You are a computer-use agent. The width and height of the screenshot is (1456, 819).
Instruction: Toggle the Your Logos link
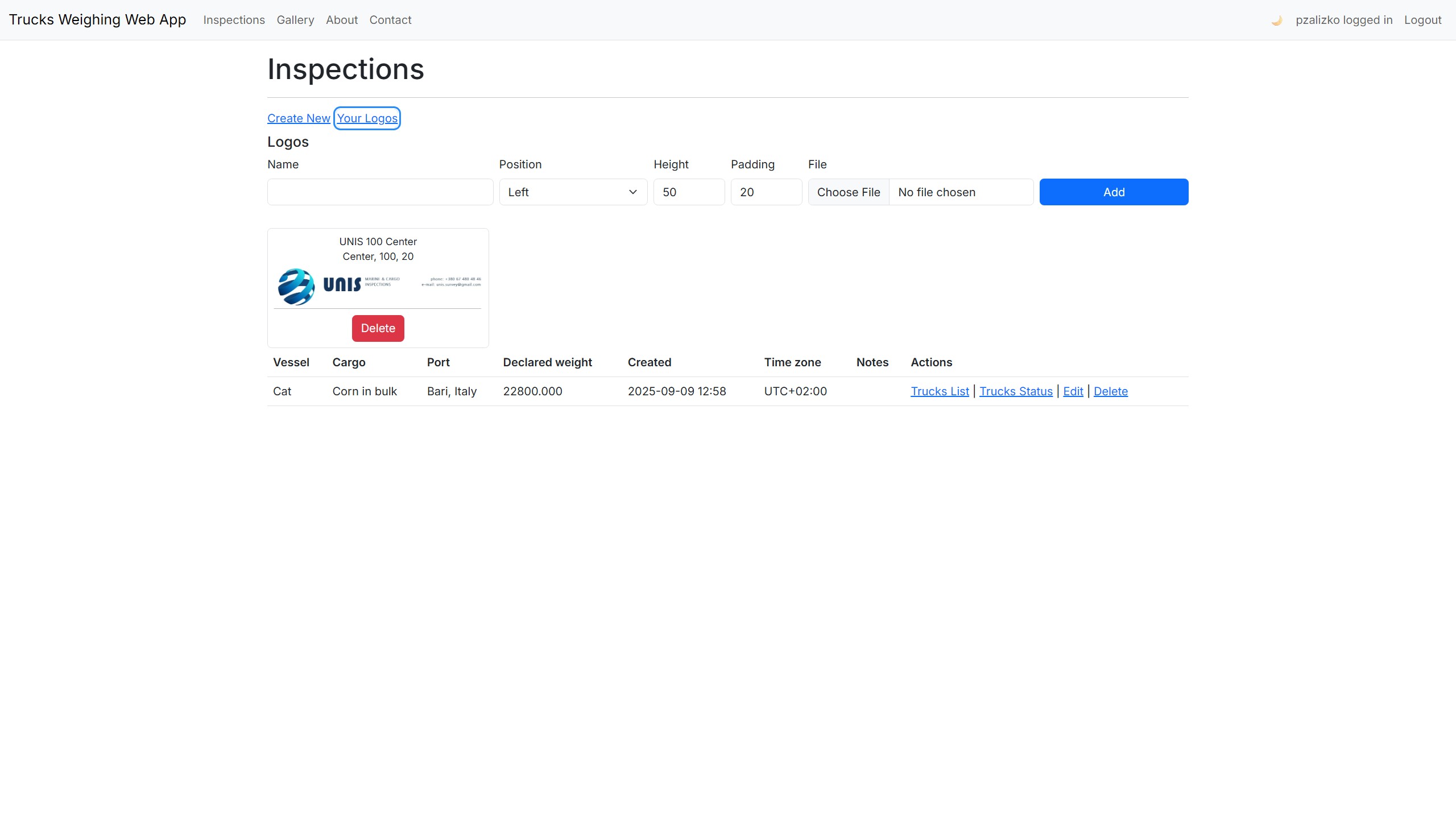point(367,118)
